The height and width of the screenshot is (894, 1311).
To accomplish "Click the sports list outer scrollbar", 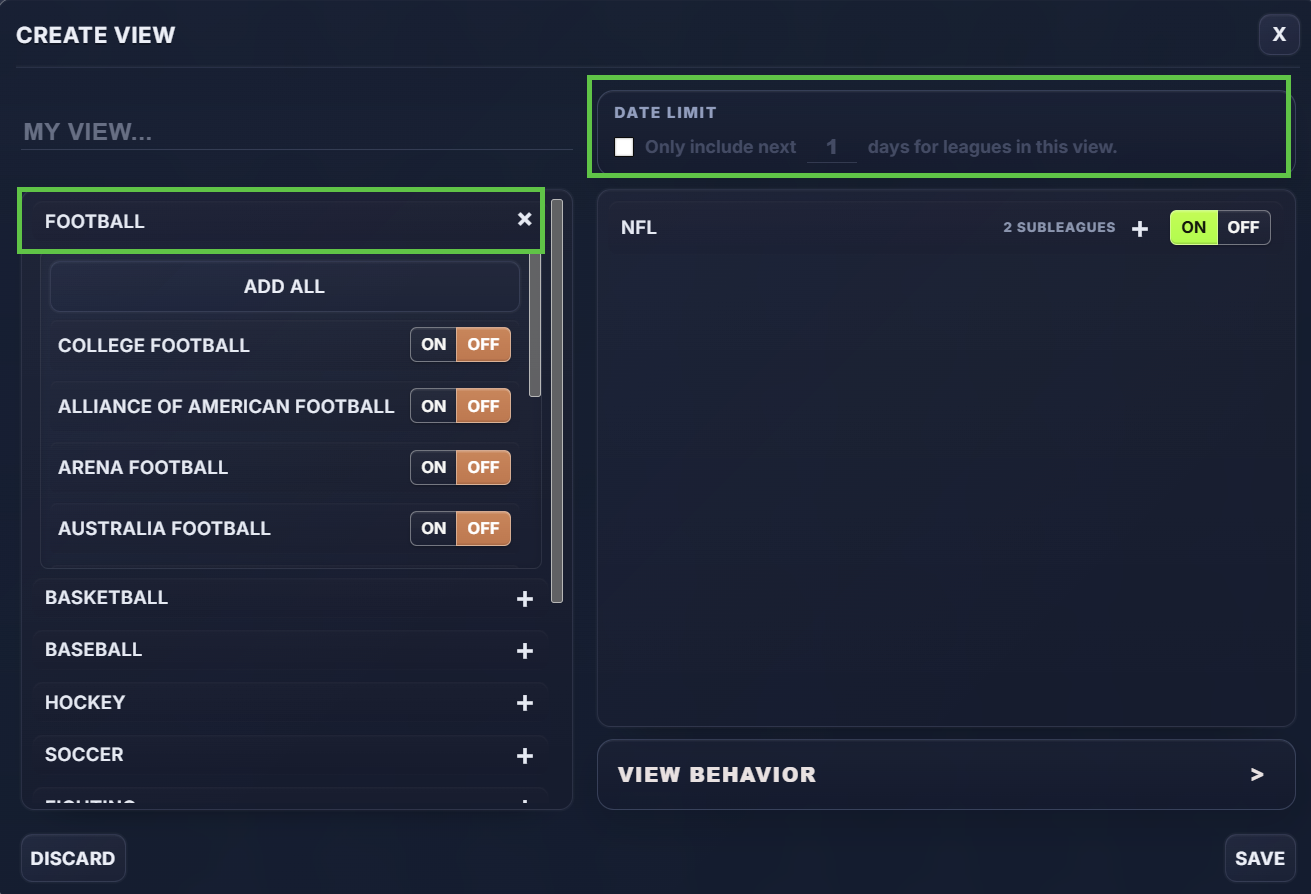I will [557, 401].
